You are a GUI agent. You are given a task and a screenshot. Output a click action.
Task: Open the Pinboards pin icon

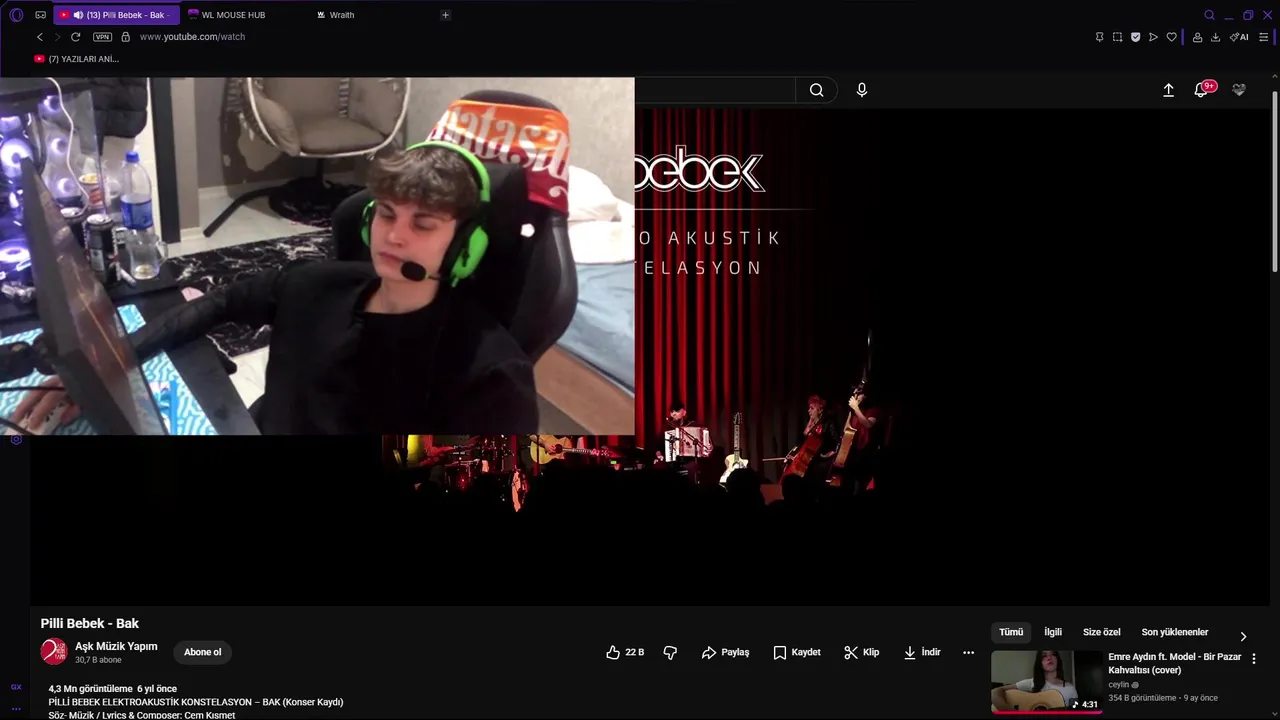pyautogui.click(x=1099, y=37)
